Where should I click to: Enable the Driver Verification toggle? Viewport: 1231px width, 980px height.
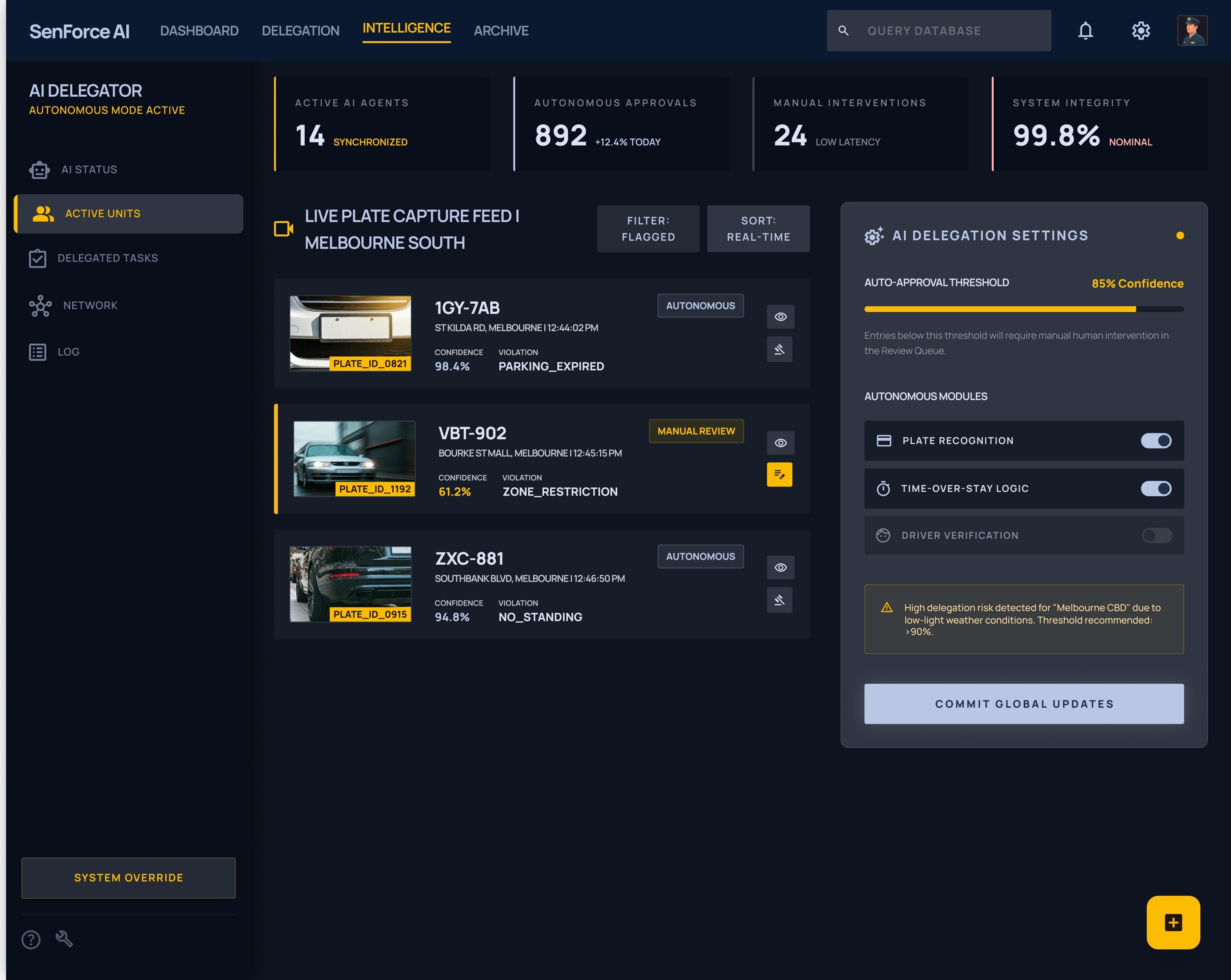(1157, 535)
